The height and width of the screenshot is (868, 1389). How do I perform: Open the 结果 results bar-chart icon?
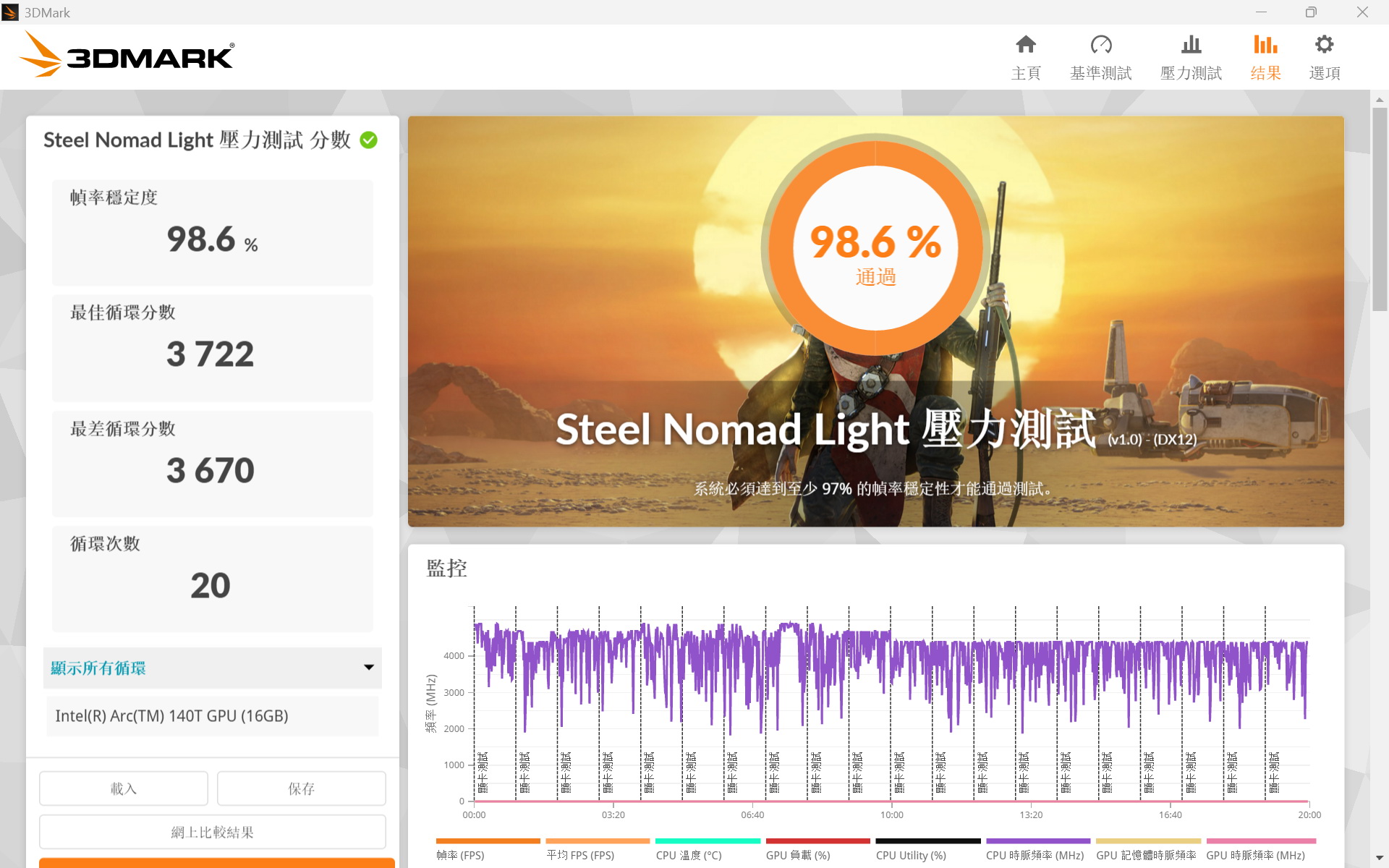point(1265,45)
